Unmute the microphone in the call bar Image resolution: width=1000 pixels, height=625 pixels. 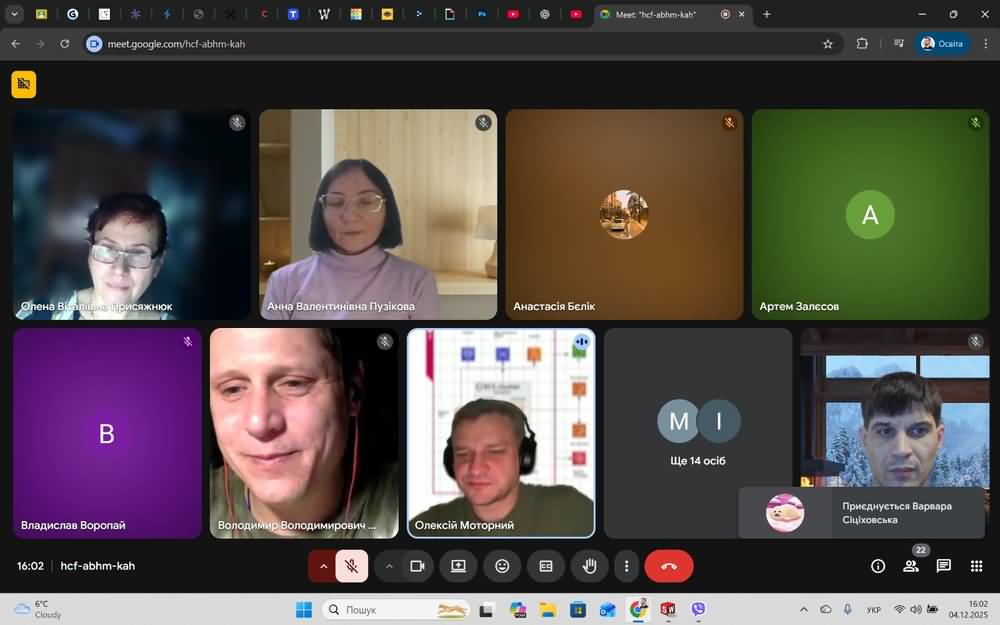(x=352, y=566)
